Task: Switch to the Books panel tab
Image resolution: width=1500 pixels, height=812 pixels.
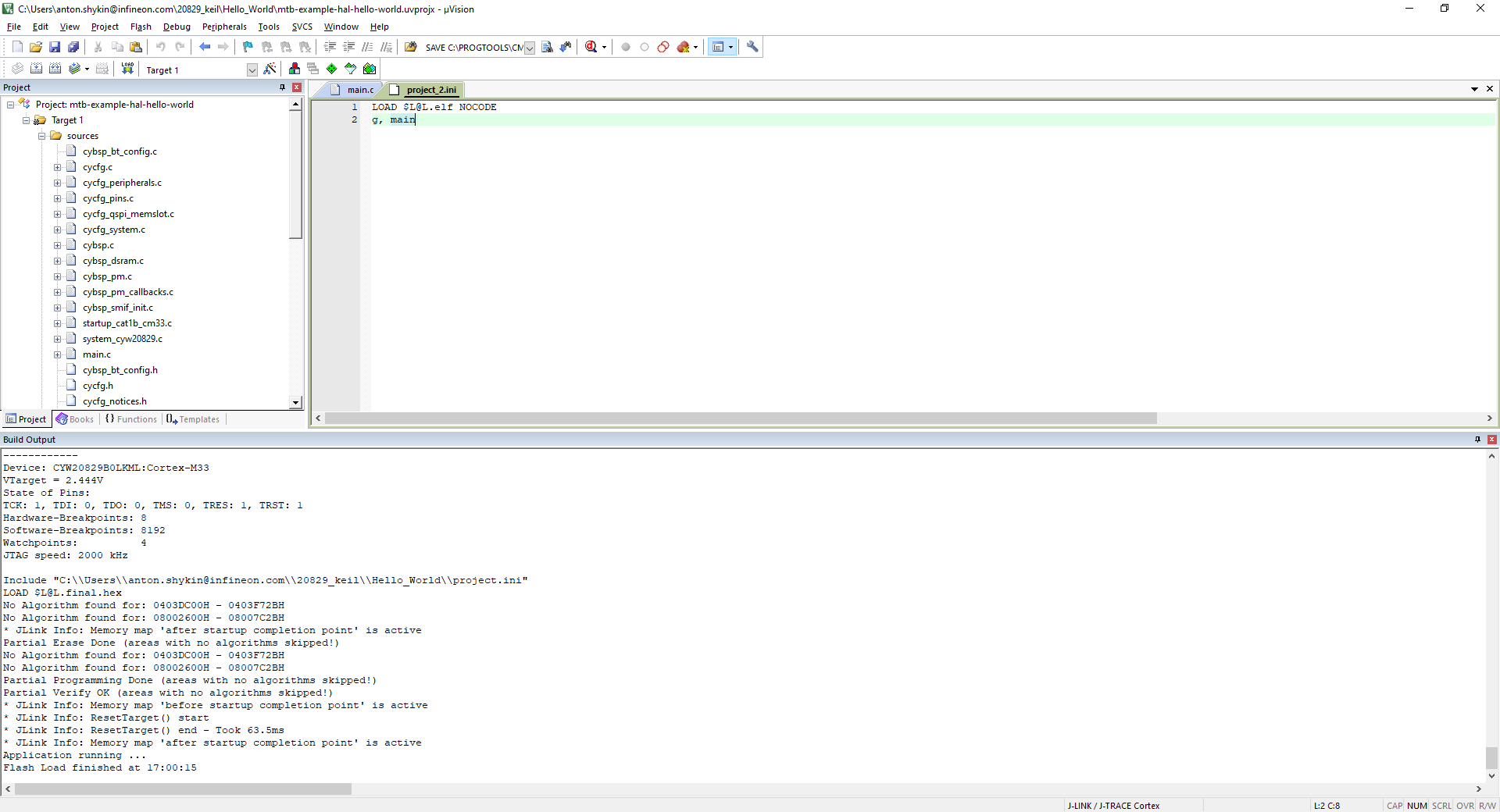Action: 75,419
